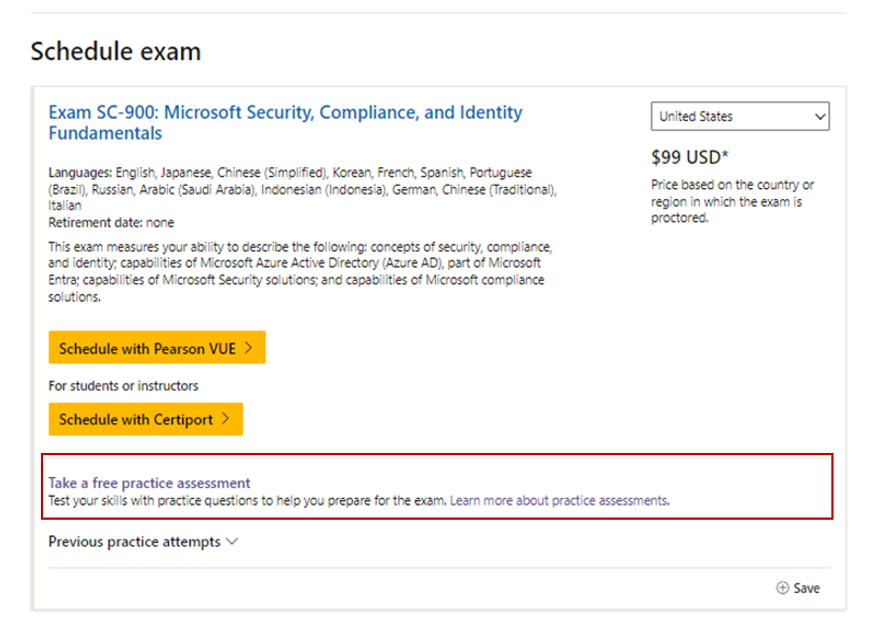Open the United States country dropdown
The width and height of the screenshot is (873, 637).
coord(740,117)
